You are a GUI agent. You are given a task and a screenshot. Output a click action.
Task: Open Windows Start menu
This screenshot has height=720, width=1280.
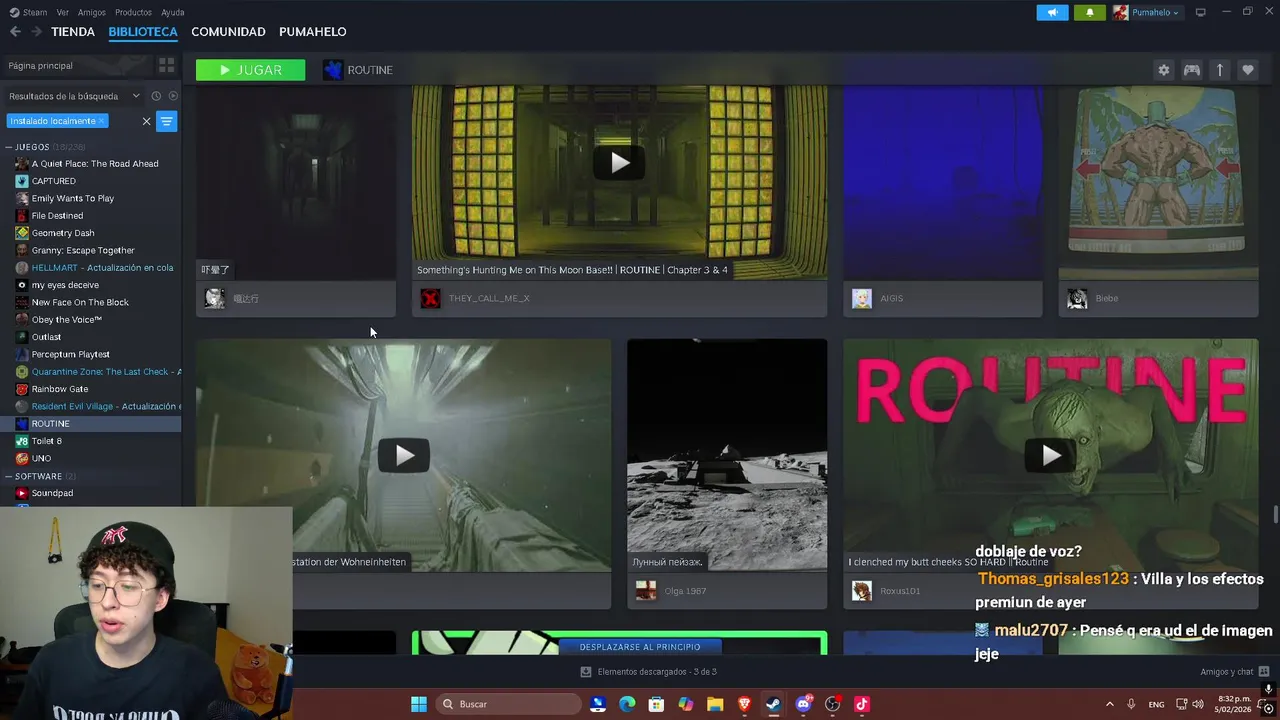point(419,704)
